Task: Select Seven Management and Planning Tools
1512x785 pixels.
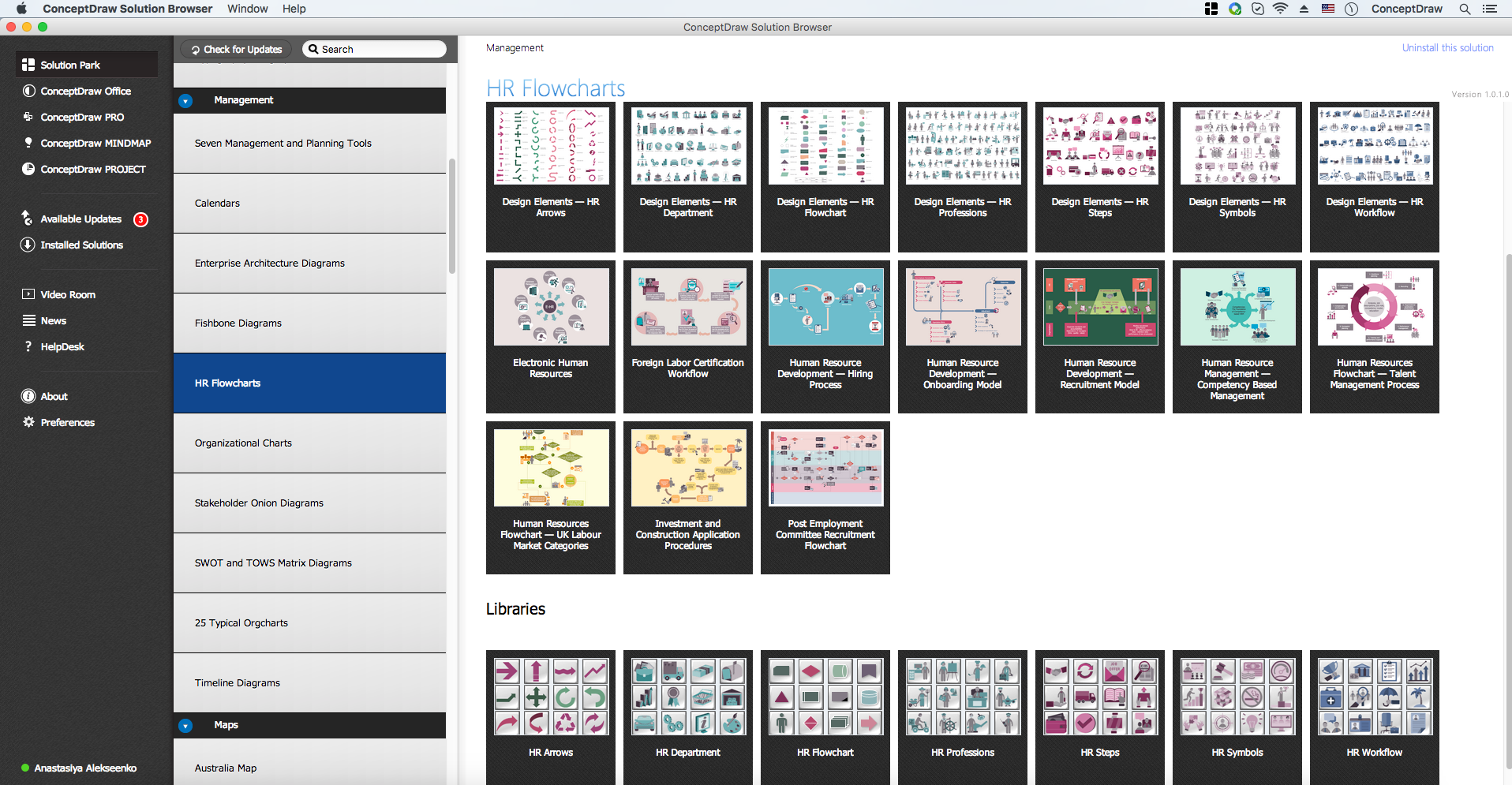Action: (x=309, y=143)
